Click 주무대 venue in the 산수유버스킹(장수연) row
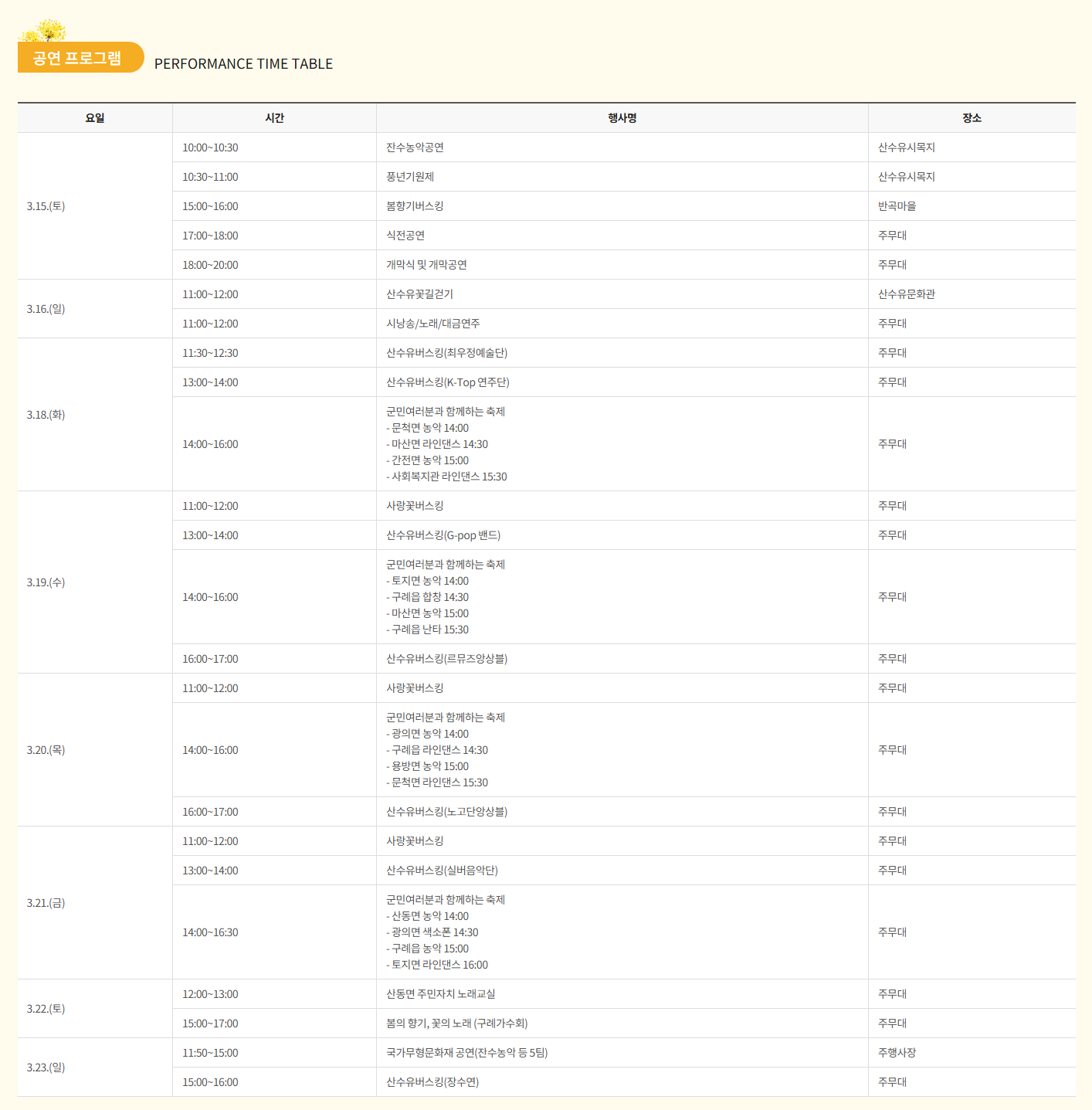Screen dimensions: 1092x1110 892,1082
